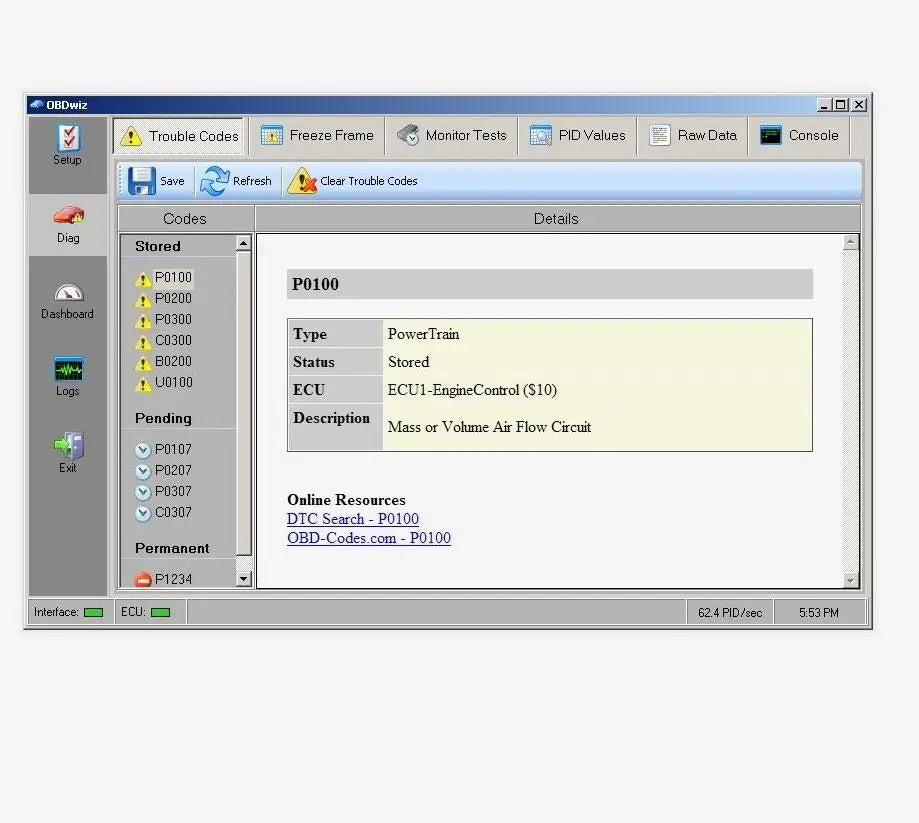Switch to the PID Values tab

click(578, 135)
